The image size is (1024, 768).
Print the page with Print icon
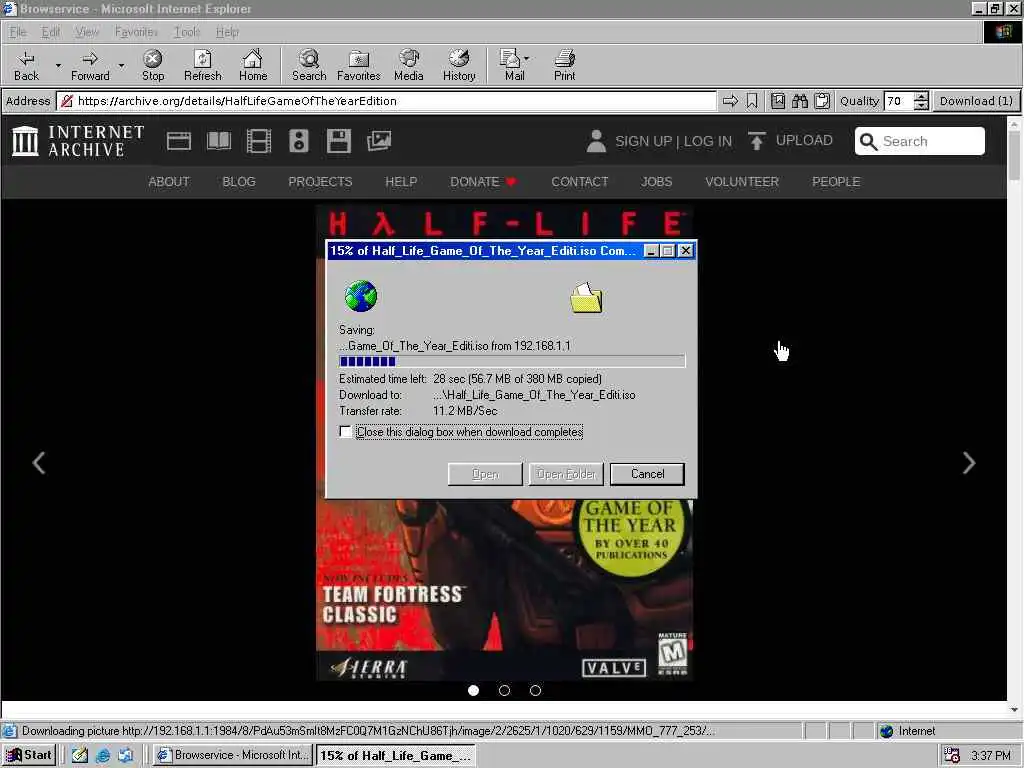[564, 66]
